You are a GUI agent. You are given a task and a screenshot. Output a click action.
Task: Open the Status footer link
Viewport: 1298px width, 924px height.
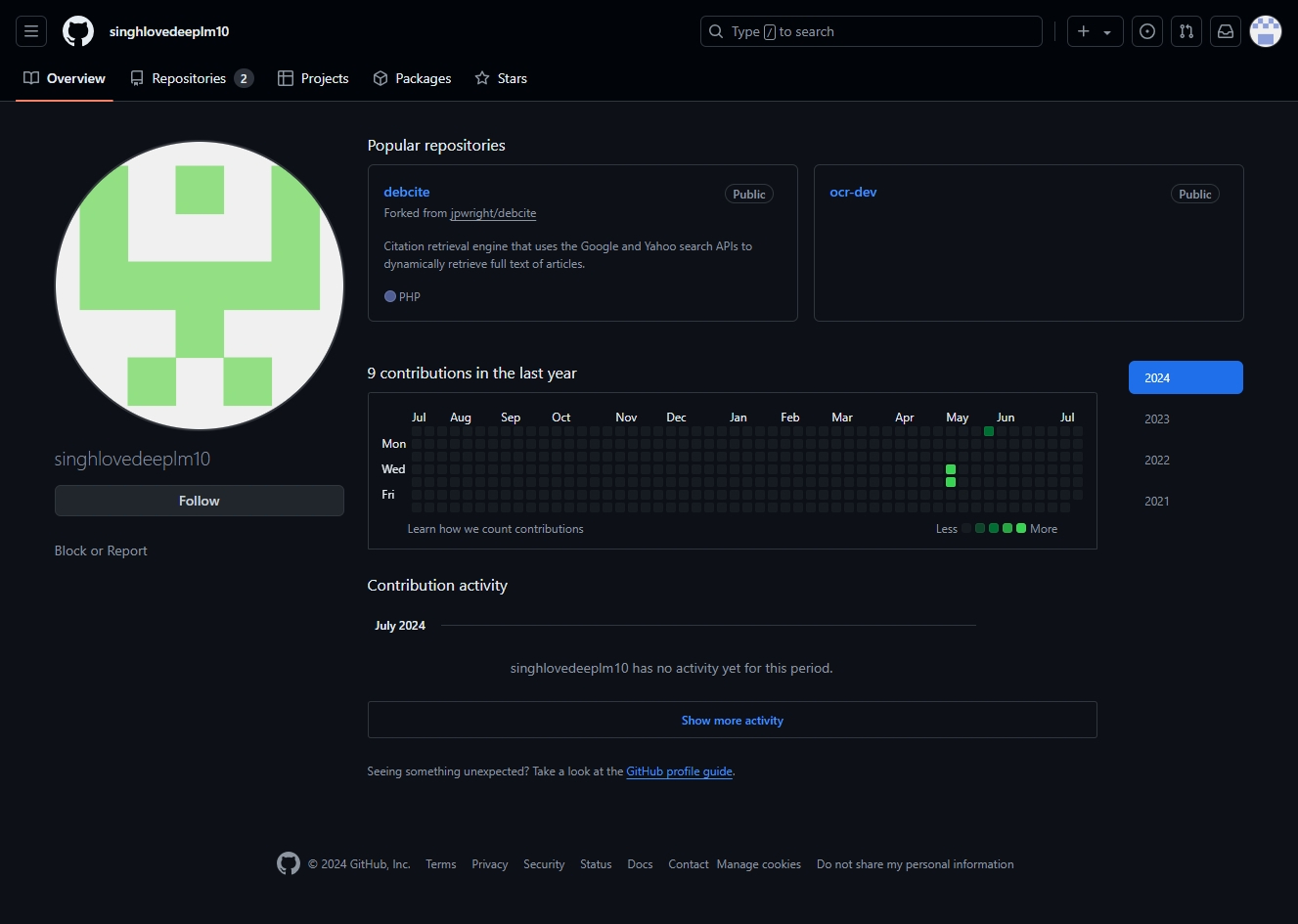coord(596,864)
